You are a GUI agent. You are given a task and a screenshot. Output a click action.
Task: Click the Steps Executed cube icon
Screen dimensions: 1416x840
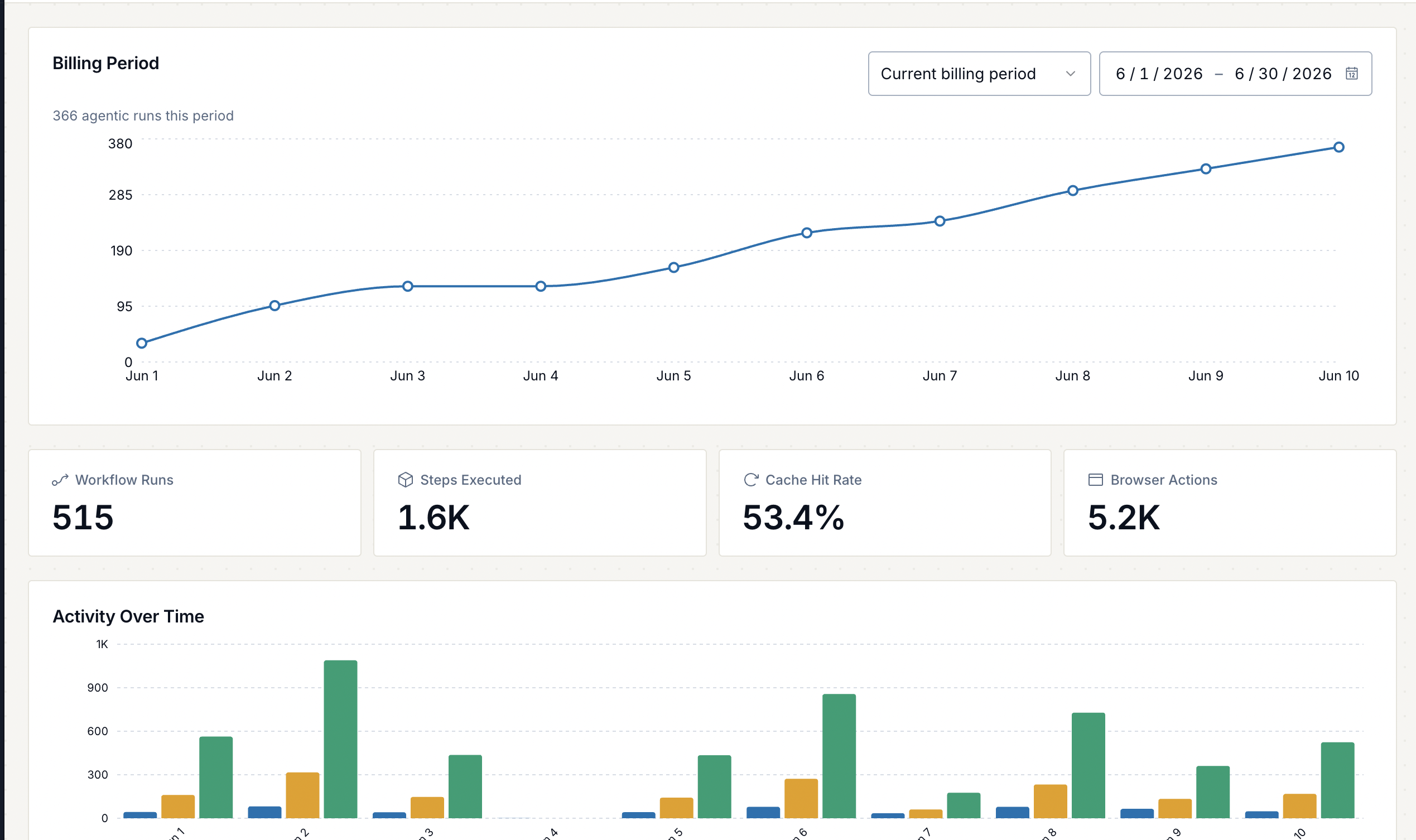(406, 480)
